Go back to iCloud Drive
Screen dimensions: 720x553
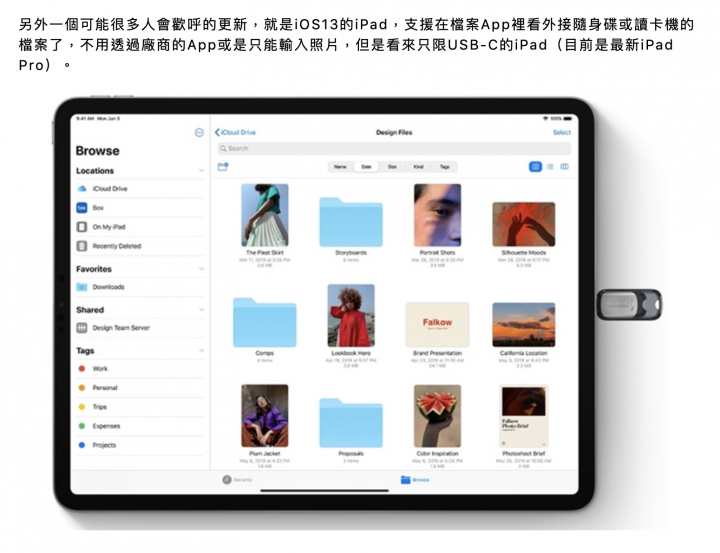click(x=235, y=132)
